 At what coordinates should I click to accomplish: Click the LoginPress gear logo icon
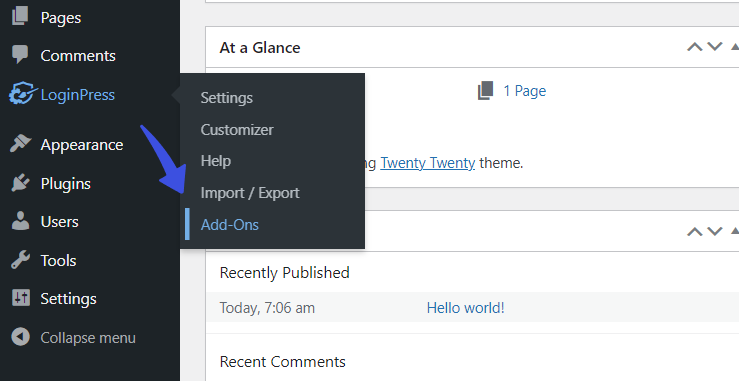[22, 94]
